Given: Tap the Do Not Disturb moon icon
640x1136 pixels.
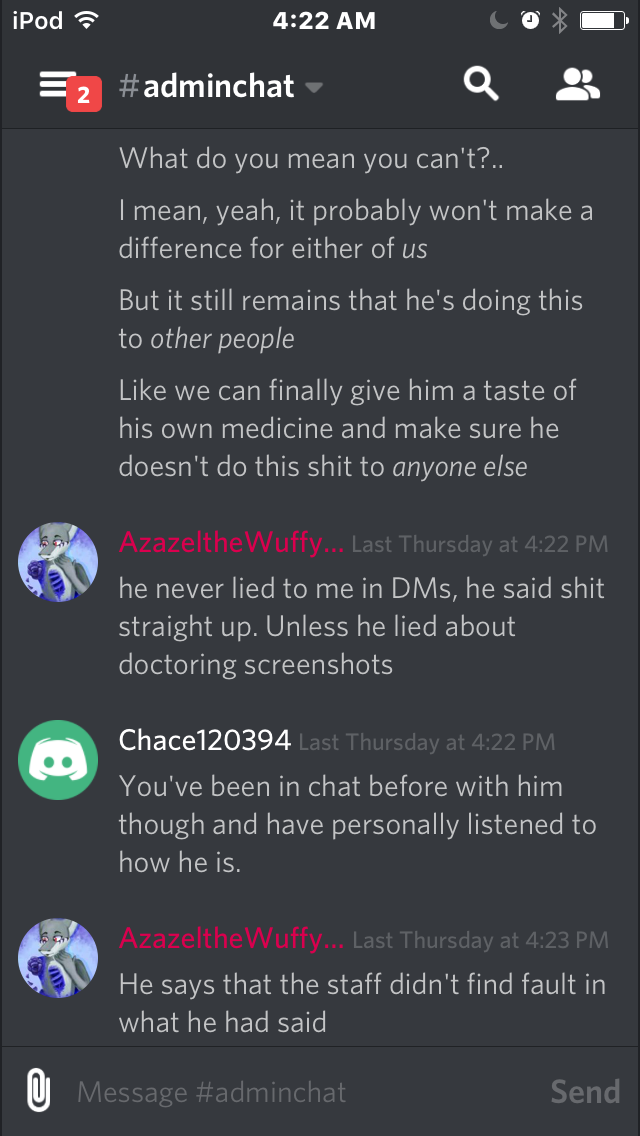Looking at the screenshot, I should (x=499, y=21).
